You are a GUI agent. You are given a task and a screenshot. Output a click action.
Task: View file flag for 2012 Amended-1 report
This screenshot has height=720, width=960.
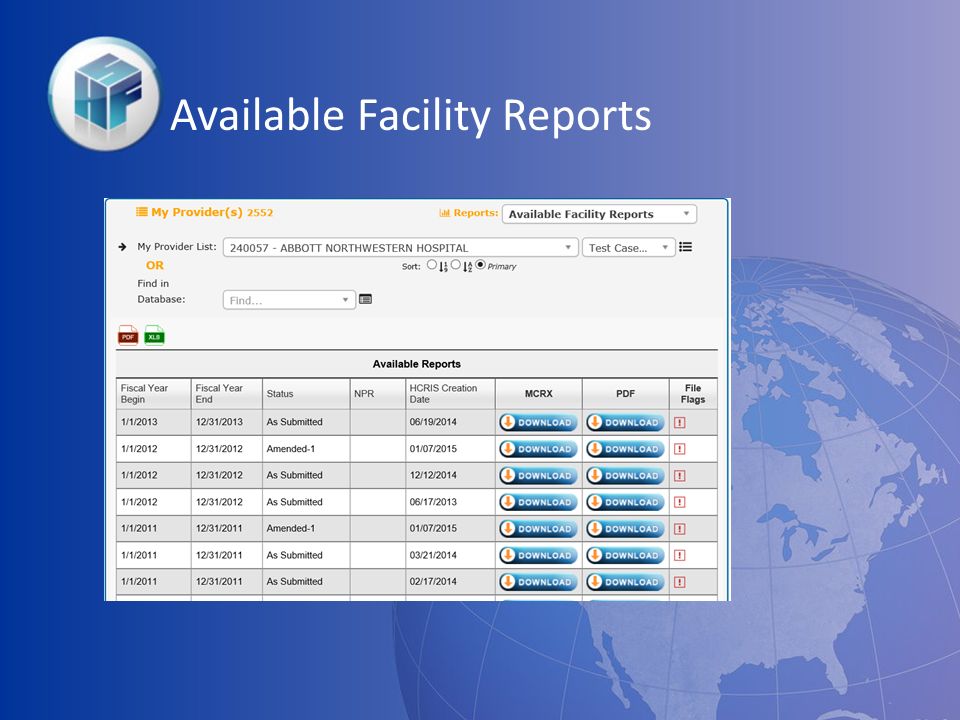click(680, 449)
